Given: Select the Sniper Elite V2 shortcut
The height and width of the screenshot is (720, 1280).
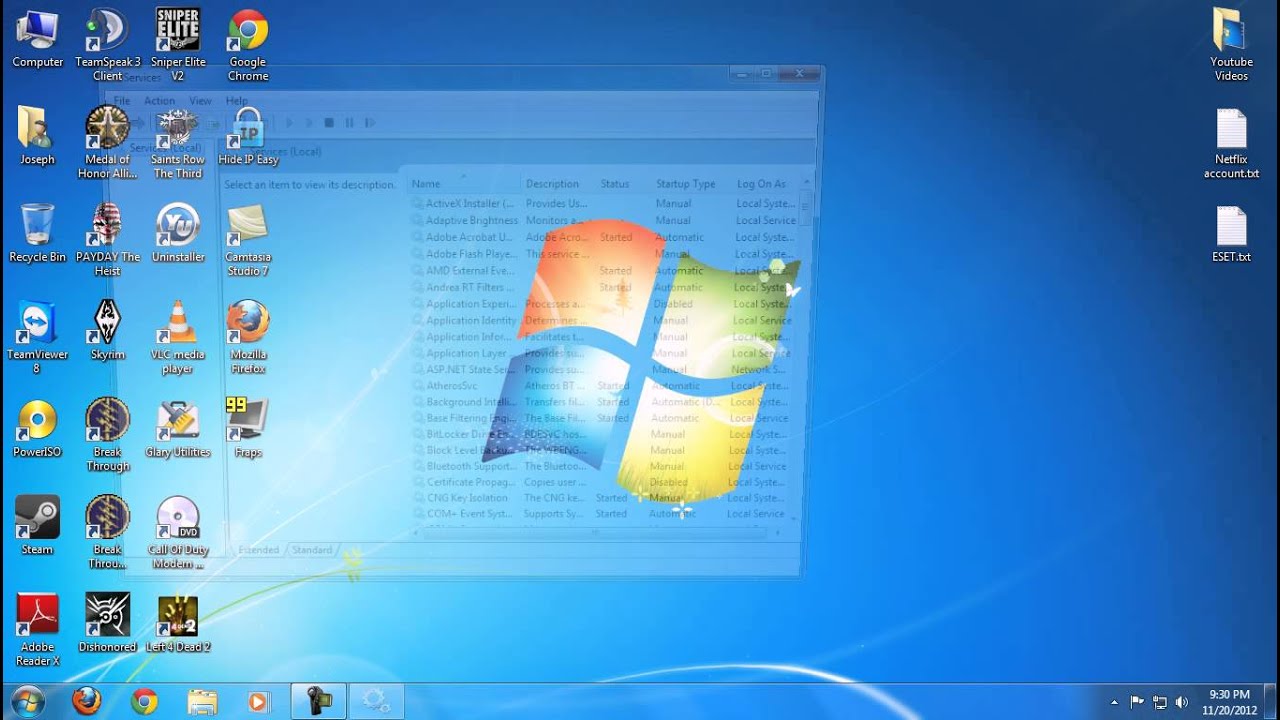Looking at the screenshot, I should pos(177,45).
